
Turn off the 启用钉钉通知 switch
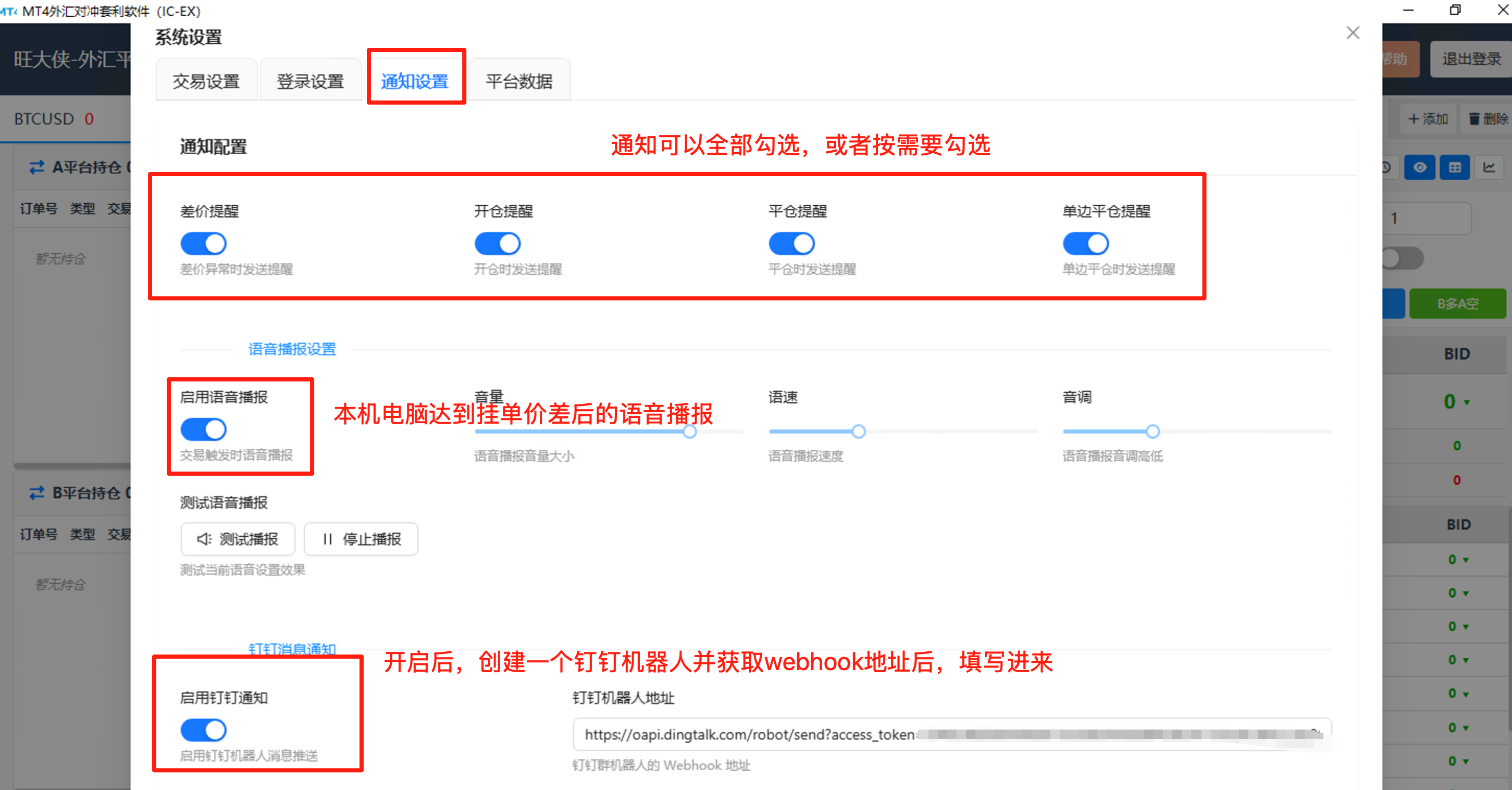203,730
